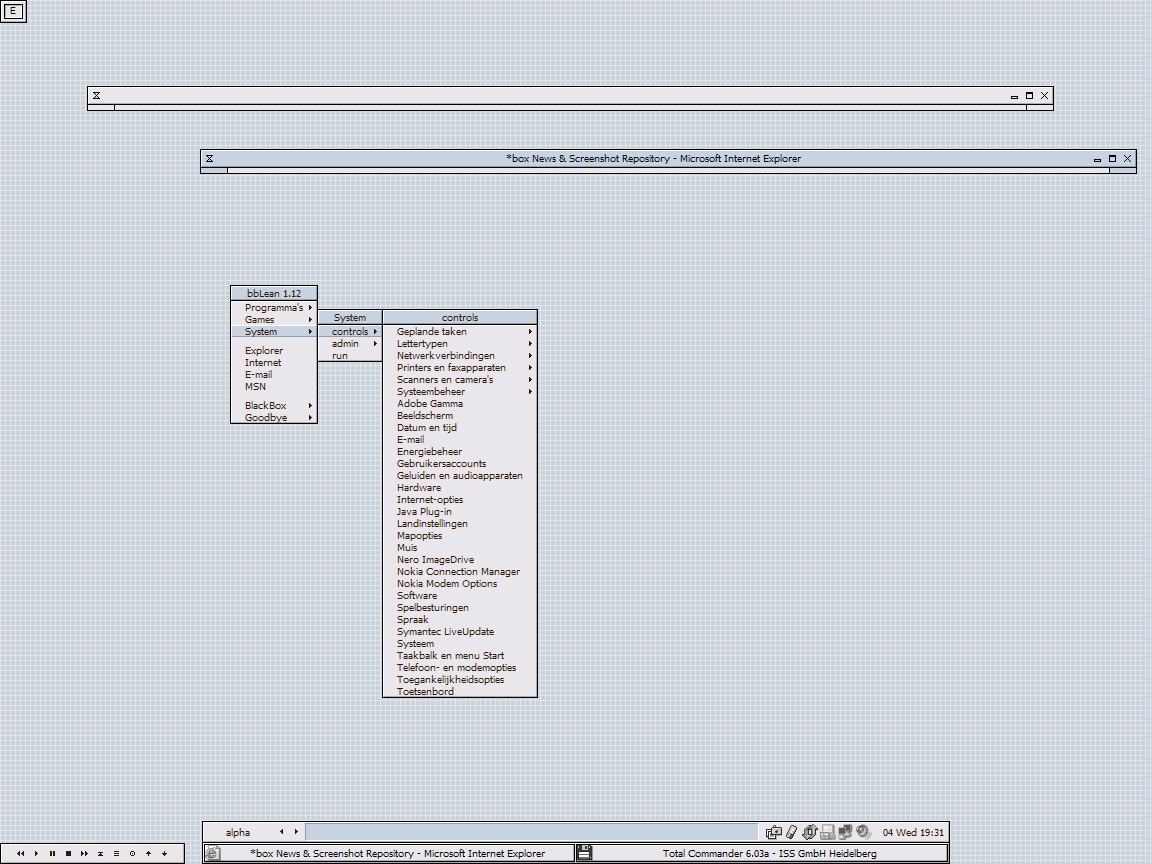Image resolution: width=1152 pixels, height=864 pixels.
Task: Open Toetsenbord settings
Action: [x=460, y=691]
